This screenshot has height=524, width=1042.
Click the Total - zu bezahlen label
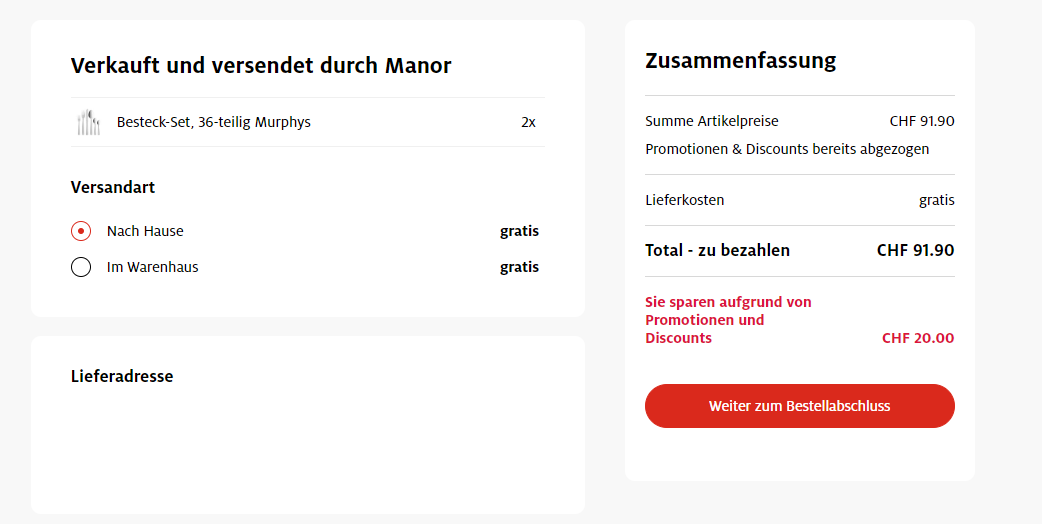pyautogui.click(x=717, y=250)
